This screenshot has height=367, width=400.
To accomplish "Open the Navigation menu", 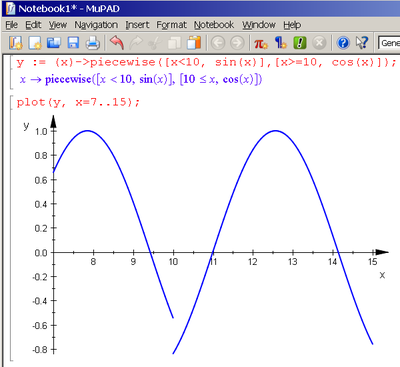I will (96, 25).
